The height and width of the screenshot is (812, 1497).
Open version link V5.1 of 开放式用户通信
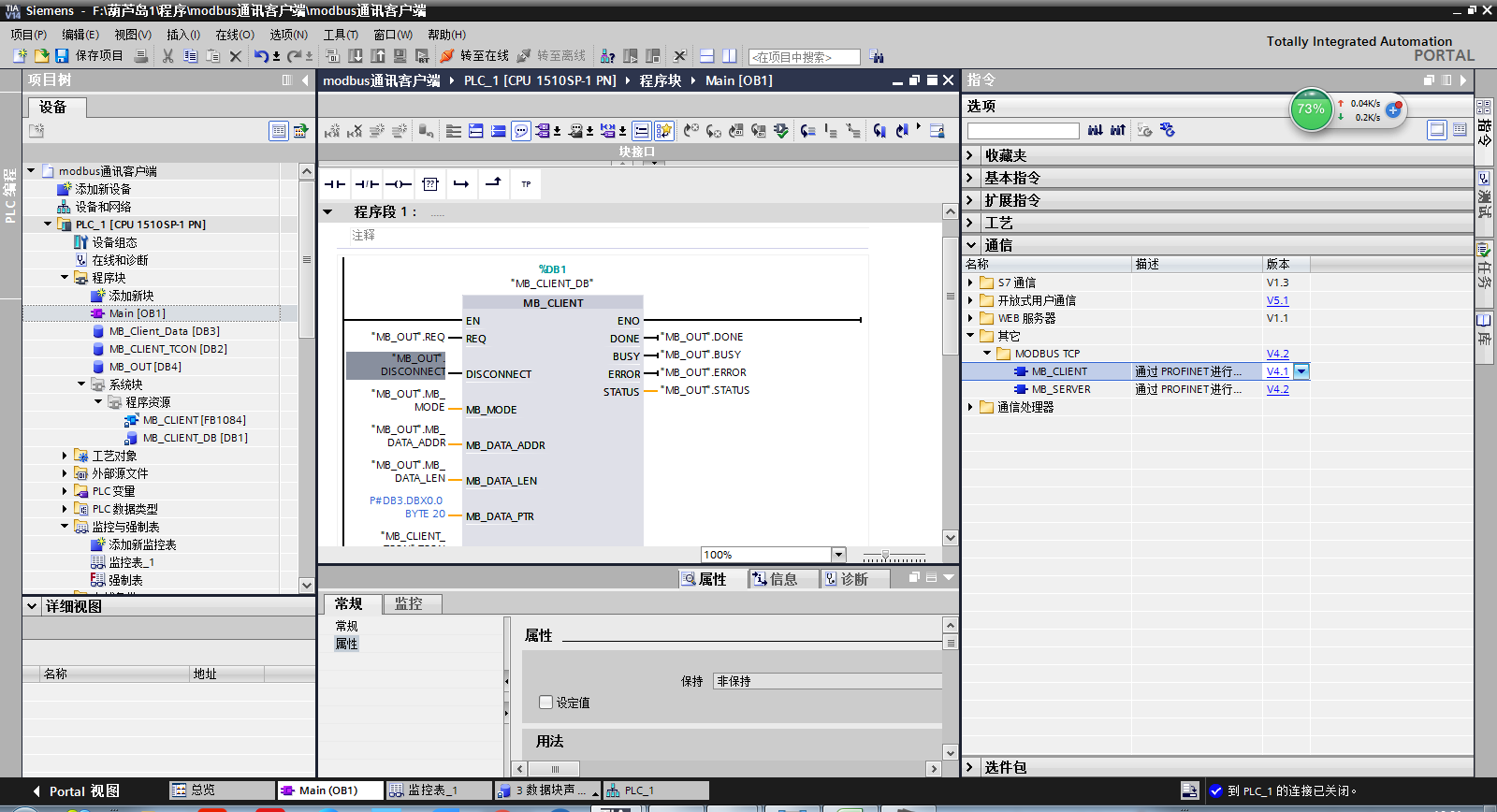click(1277, 300)
